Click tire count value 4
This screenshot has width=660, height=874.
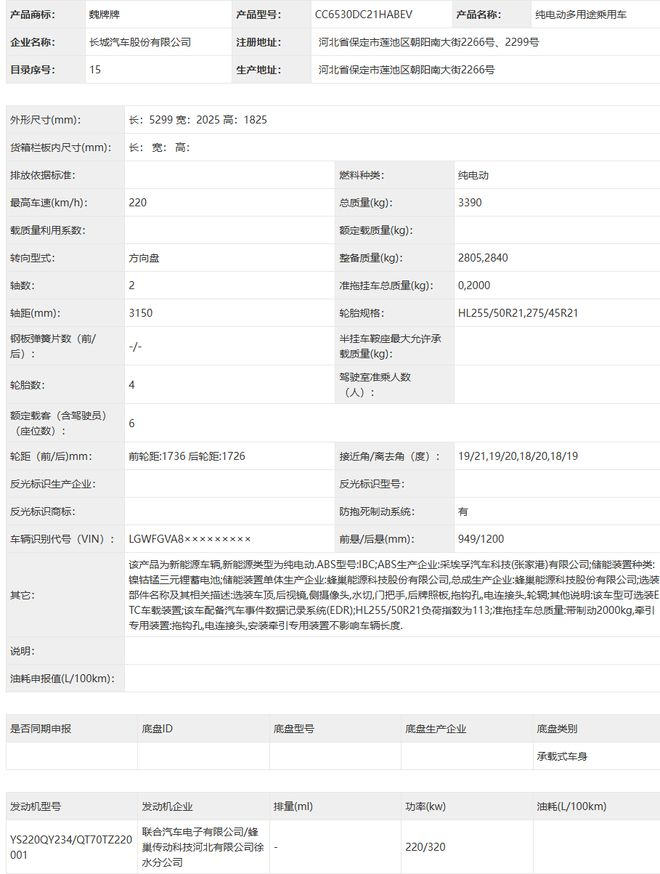pyautogui.click(x=132, y=385)
